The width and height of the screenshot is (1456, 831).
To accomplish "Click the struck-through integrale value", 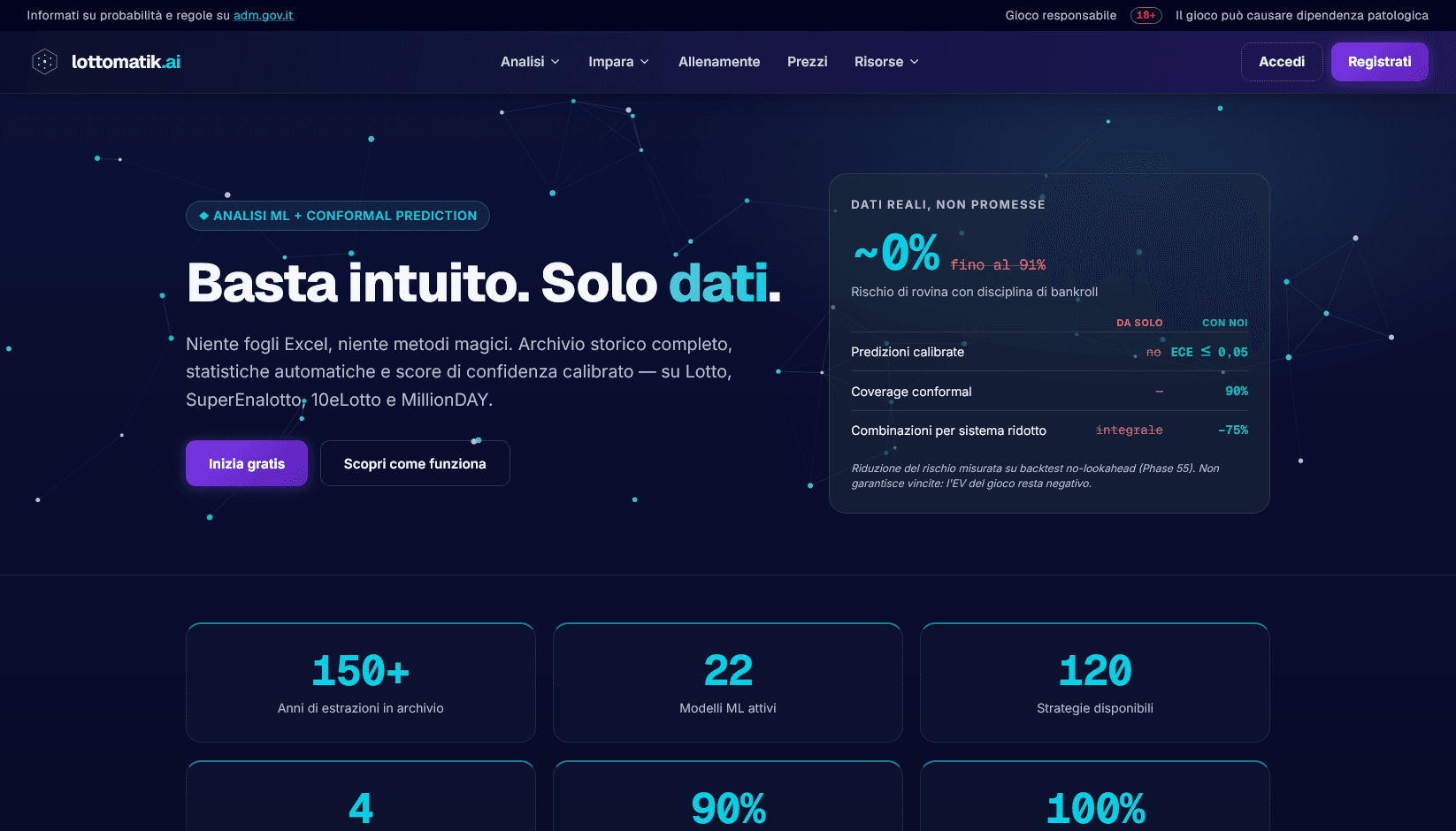I will coord(1130,430).
